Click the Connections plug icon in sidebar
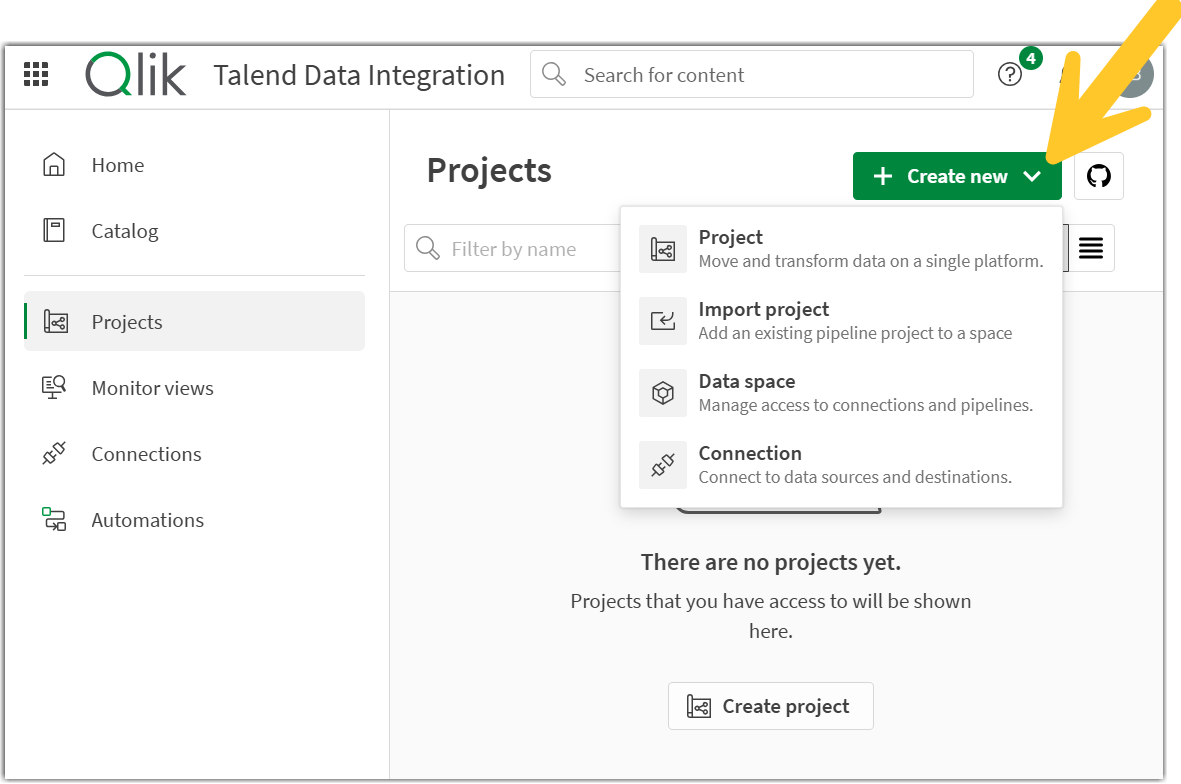 (54, 453)
